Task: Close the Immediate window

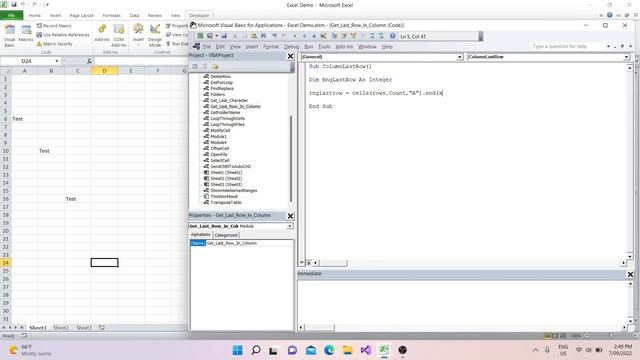Action: coord(630,274)
